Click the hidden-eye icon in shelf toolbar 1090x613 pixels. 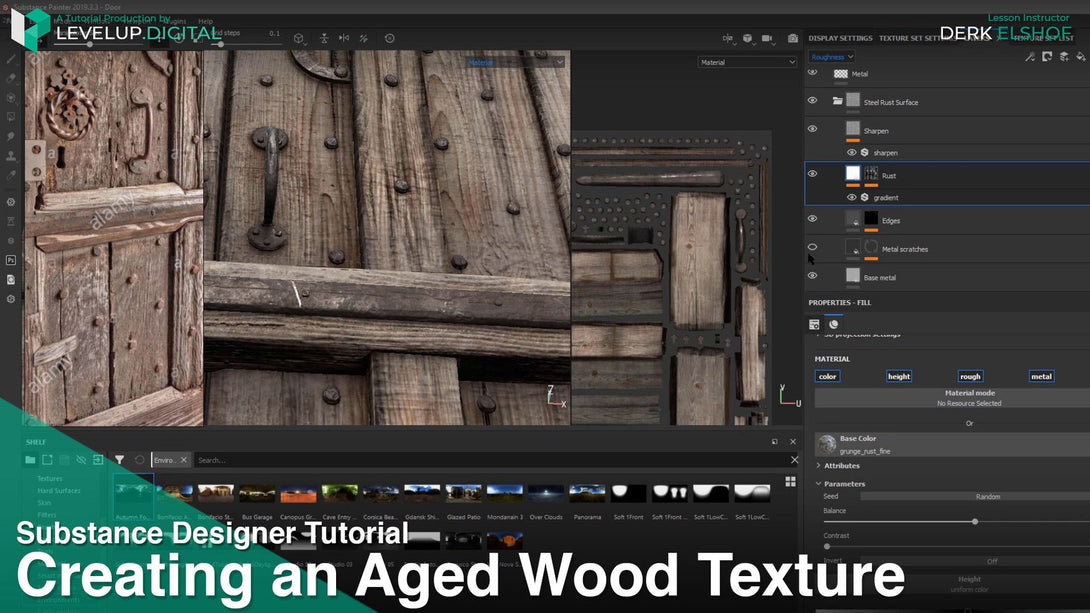tap(81, 460)
